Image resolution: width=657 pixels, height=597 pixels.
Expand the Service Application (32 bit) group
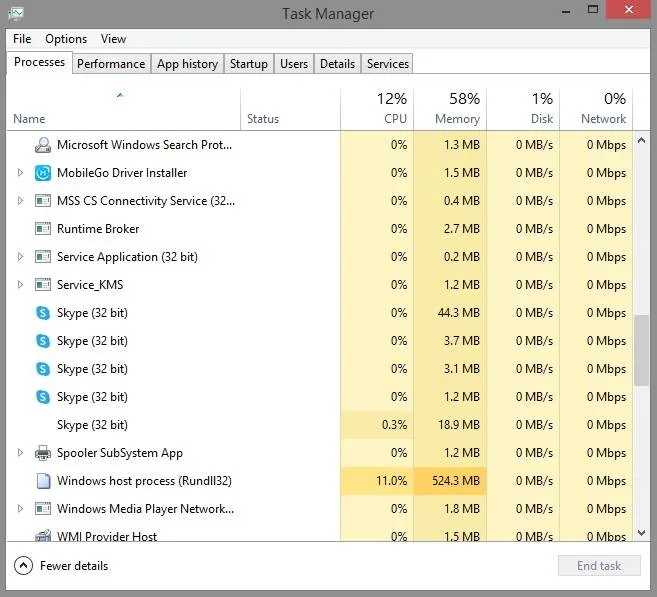pyautogui.click(x=20, y=256)
